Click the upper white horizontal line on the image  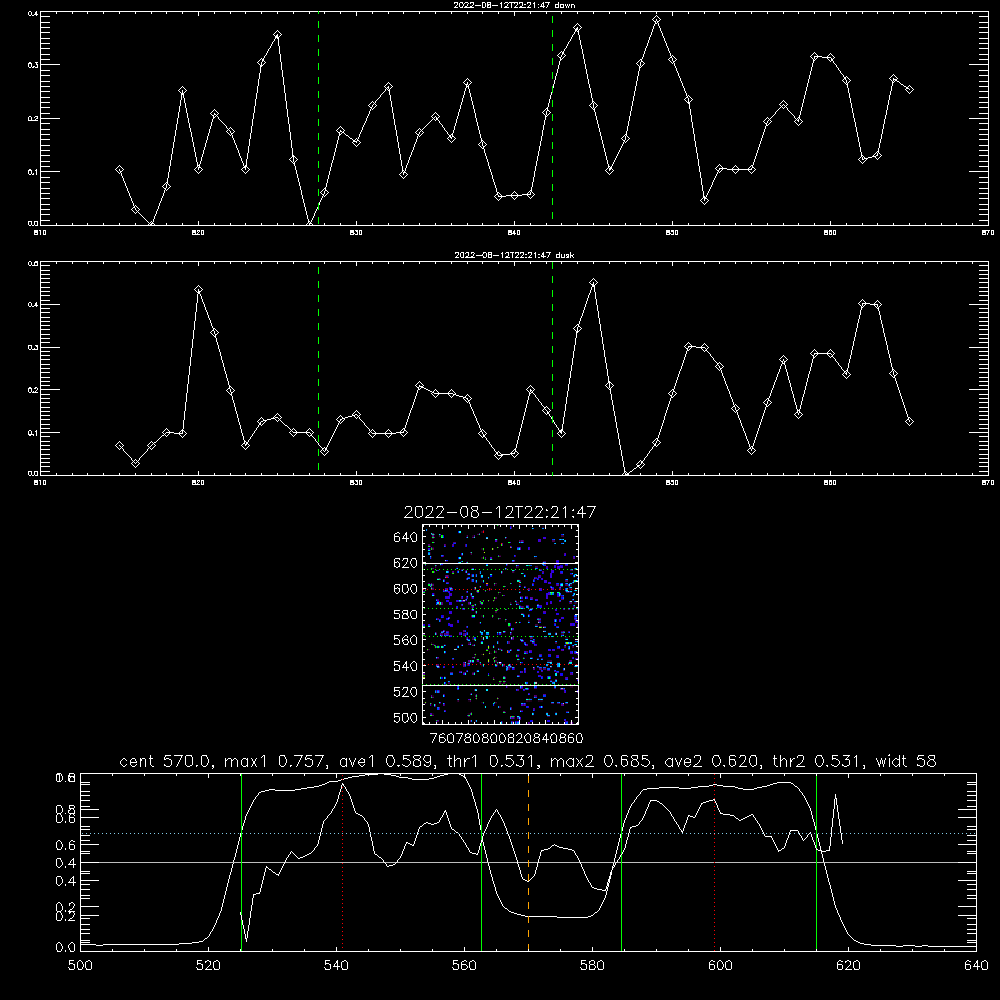pyautogui.click(x=501, y=563)
